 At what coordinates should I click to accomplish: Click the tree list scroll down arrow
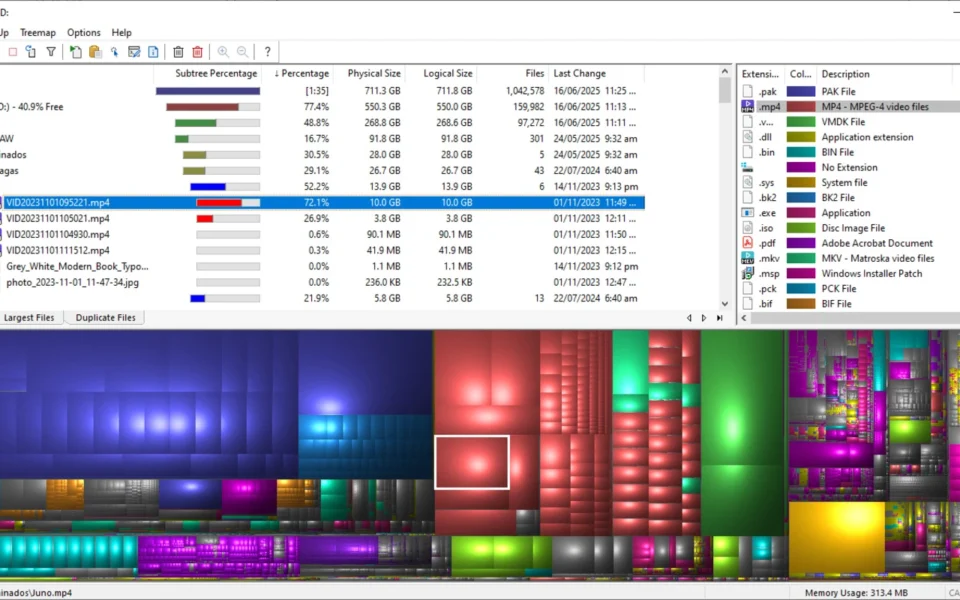(x=725, y=304)
